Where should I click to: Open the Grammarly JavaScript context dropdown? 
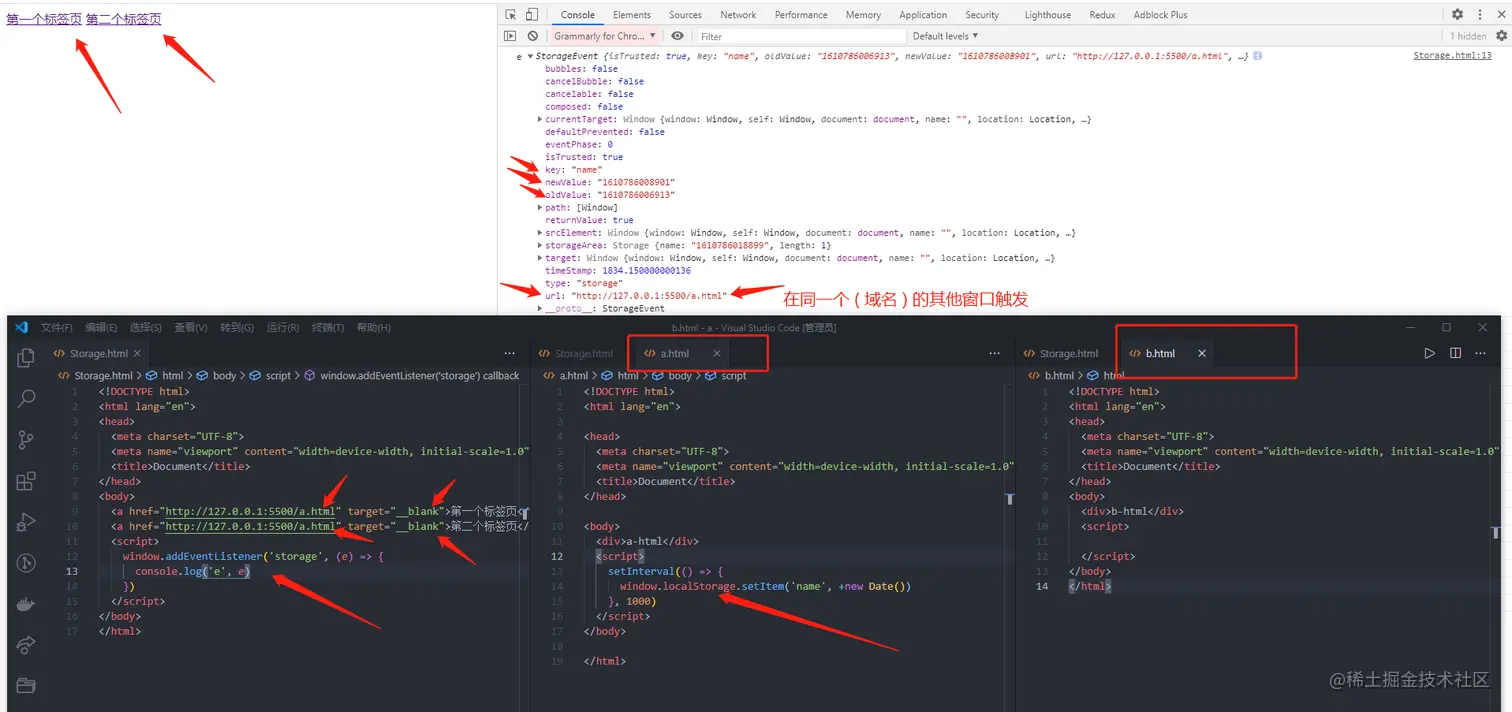click(606, 36)
